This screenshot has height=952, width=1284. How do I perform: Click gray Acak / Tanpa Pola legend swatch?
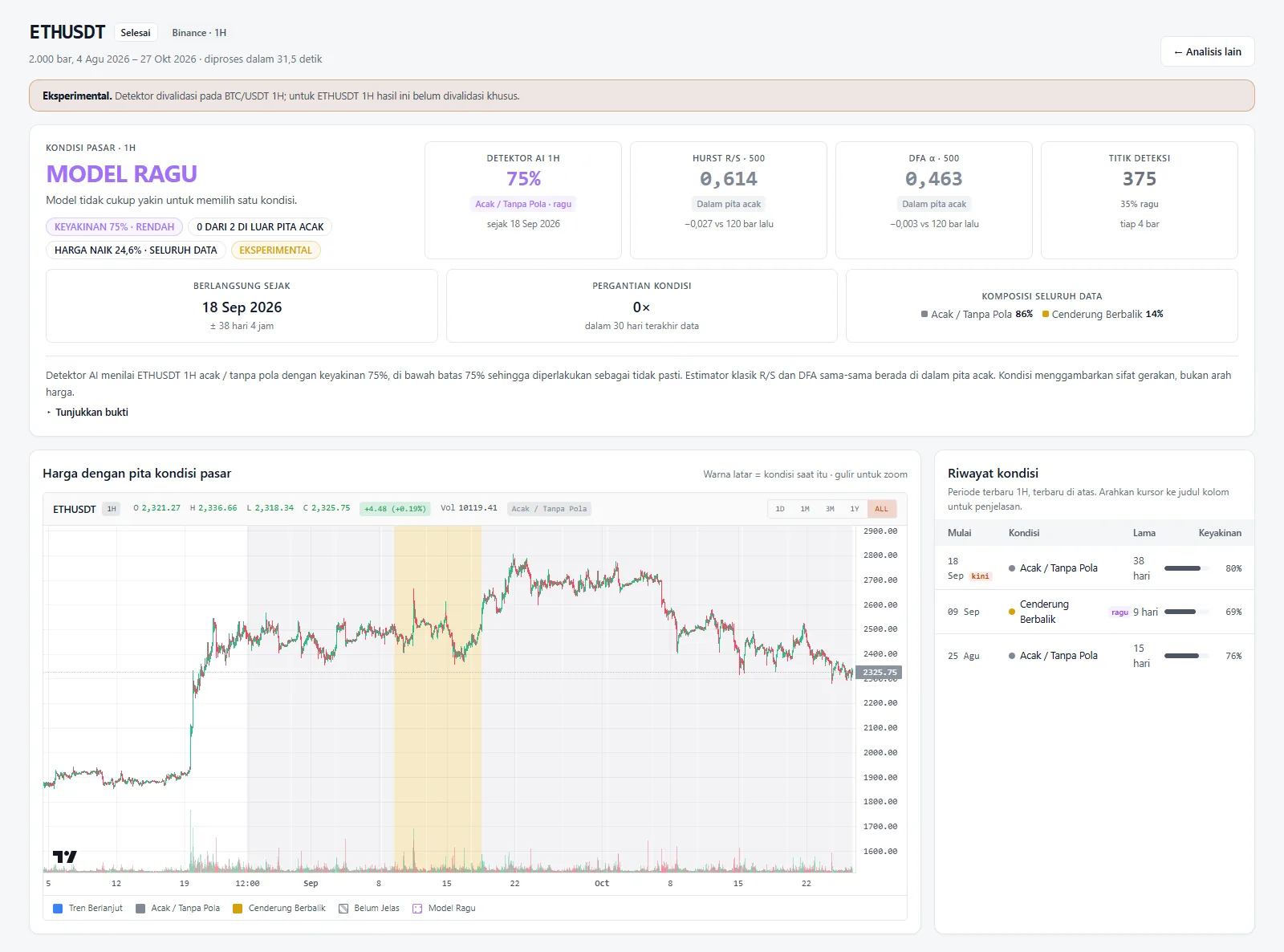tap(140, 909)
